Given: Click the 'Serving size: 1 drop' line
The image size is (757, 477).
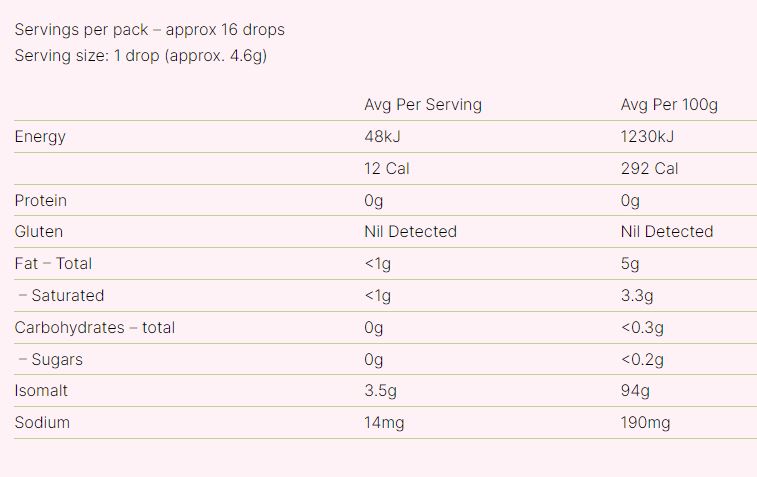Looking at the screenshot, I should tap(140, 56).
